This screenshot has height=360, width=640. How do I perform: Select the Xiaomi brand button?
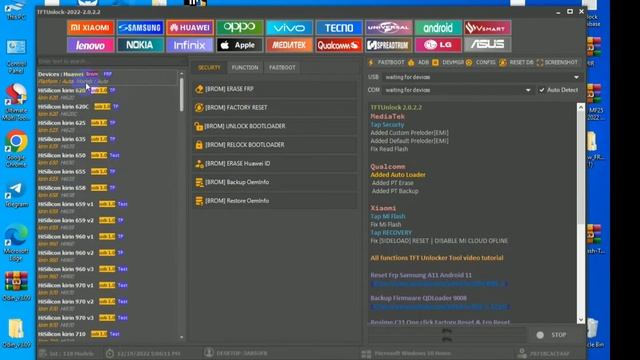[90, 28]
